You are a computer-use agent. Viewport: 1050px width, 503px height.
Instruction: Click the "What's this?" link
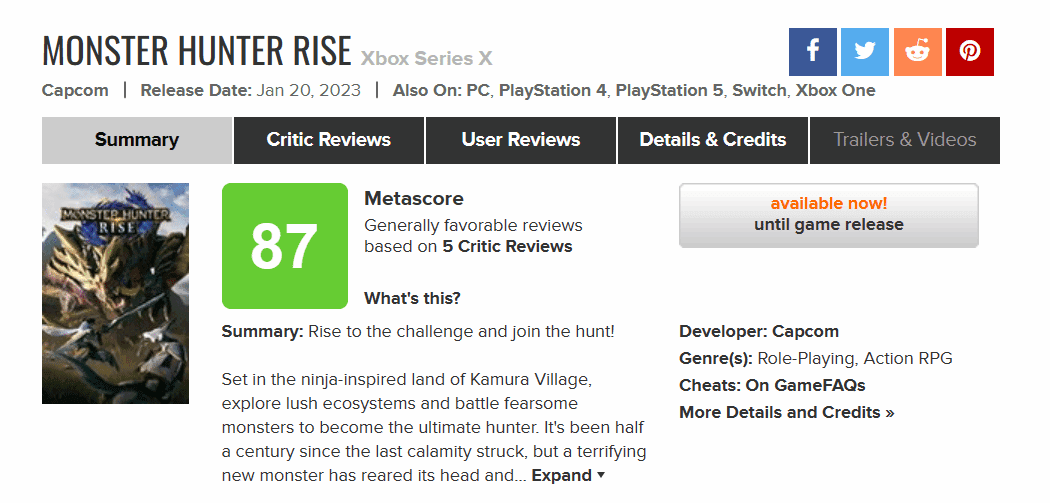click(412, 298)
